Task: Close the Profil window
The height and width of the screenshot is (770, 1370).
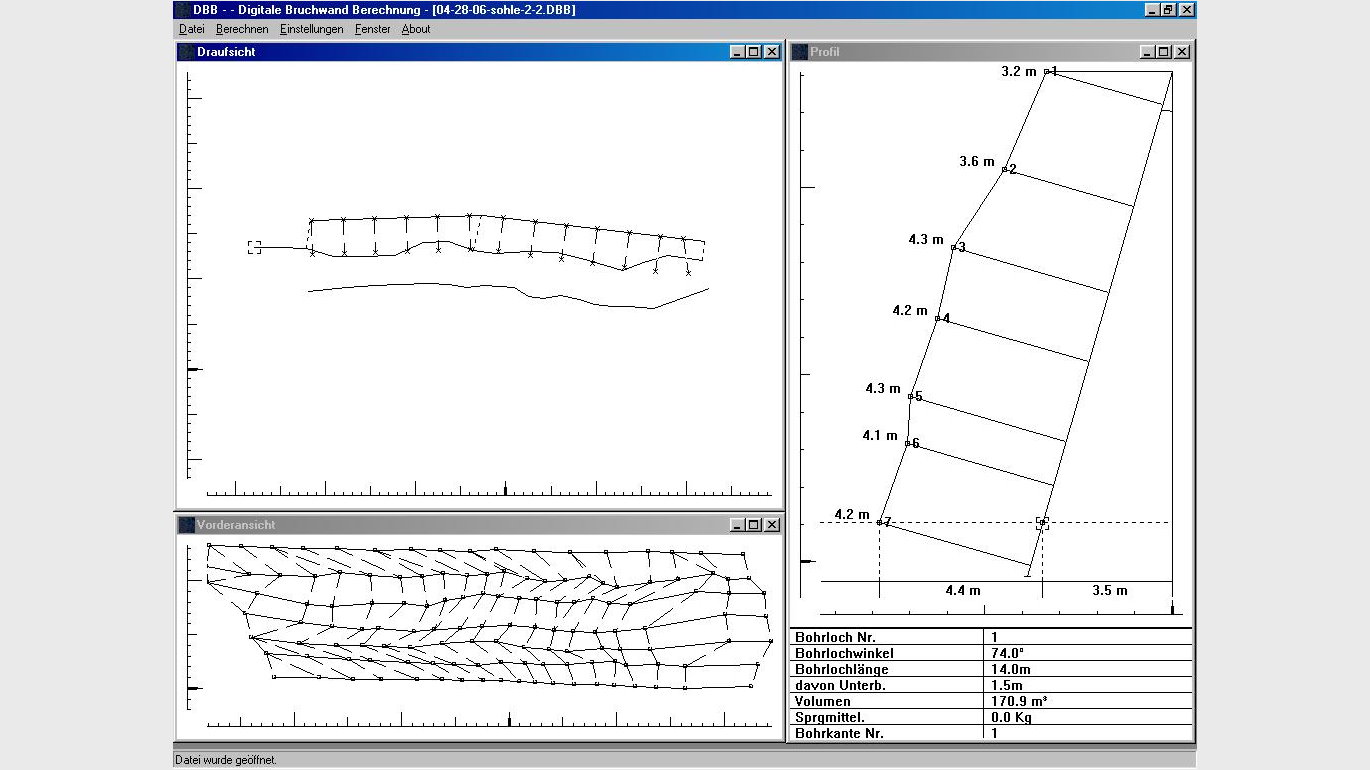Action: [x=1181, y=52]
